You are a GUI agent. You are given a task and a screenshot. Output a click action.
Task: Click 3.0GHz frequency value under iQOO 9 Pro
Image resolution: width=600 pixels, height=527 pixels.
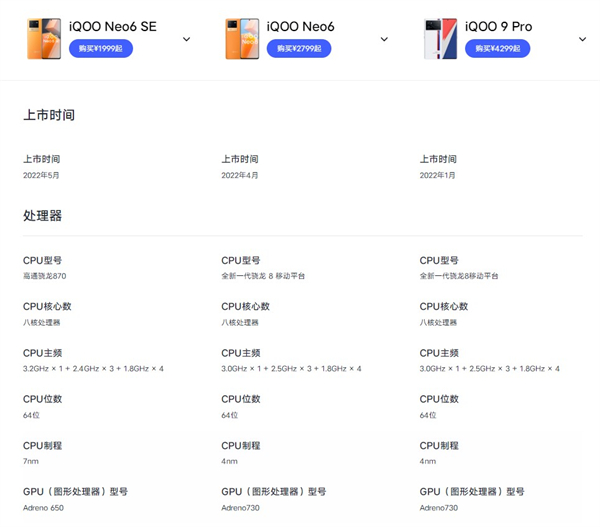[489, 369]
